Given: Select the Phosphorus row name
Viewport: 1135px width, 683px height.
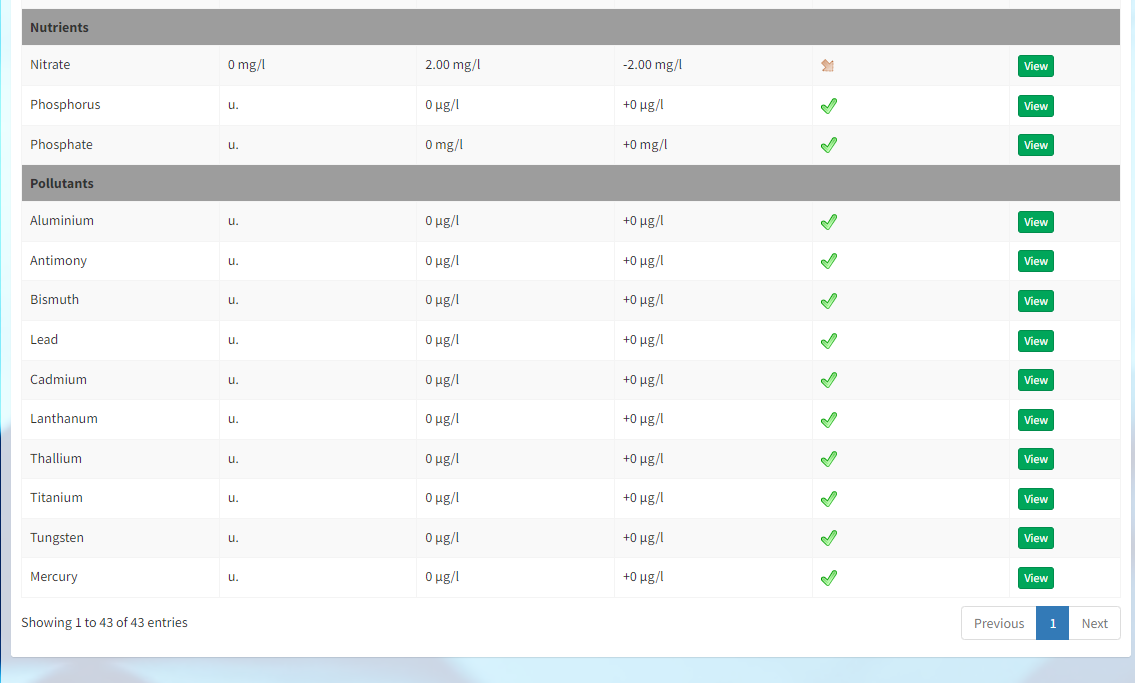Looking at the screenshot, I should coord(65,104).
